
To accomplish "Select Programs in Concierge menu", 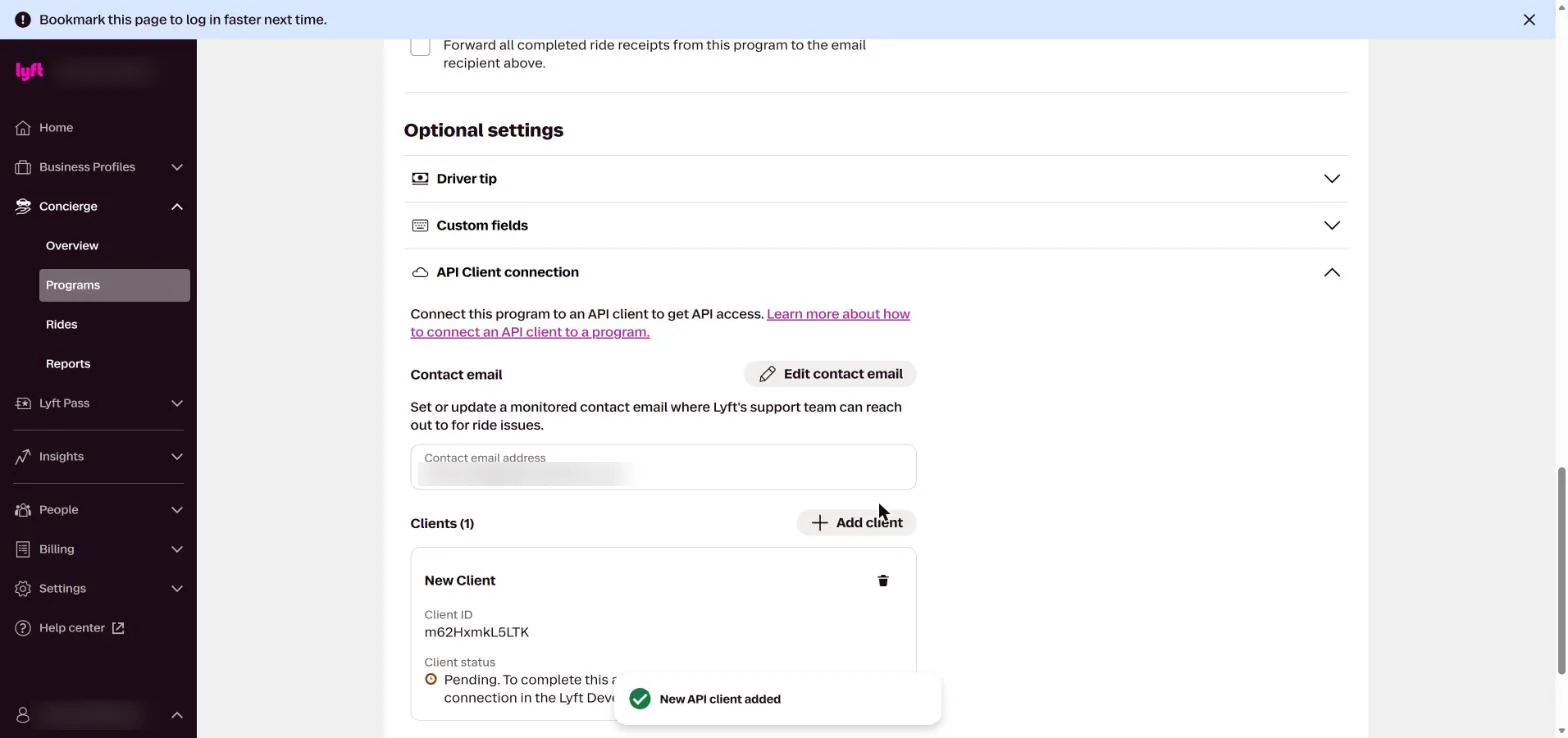I will [x=114, y=285].
